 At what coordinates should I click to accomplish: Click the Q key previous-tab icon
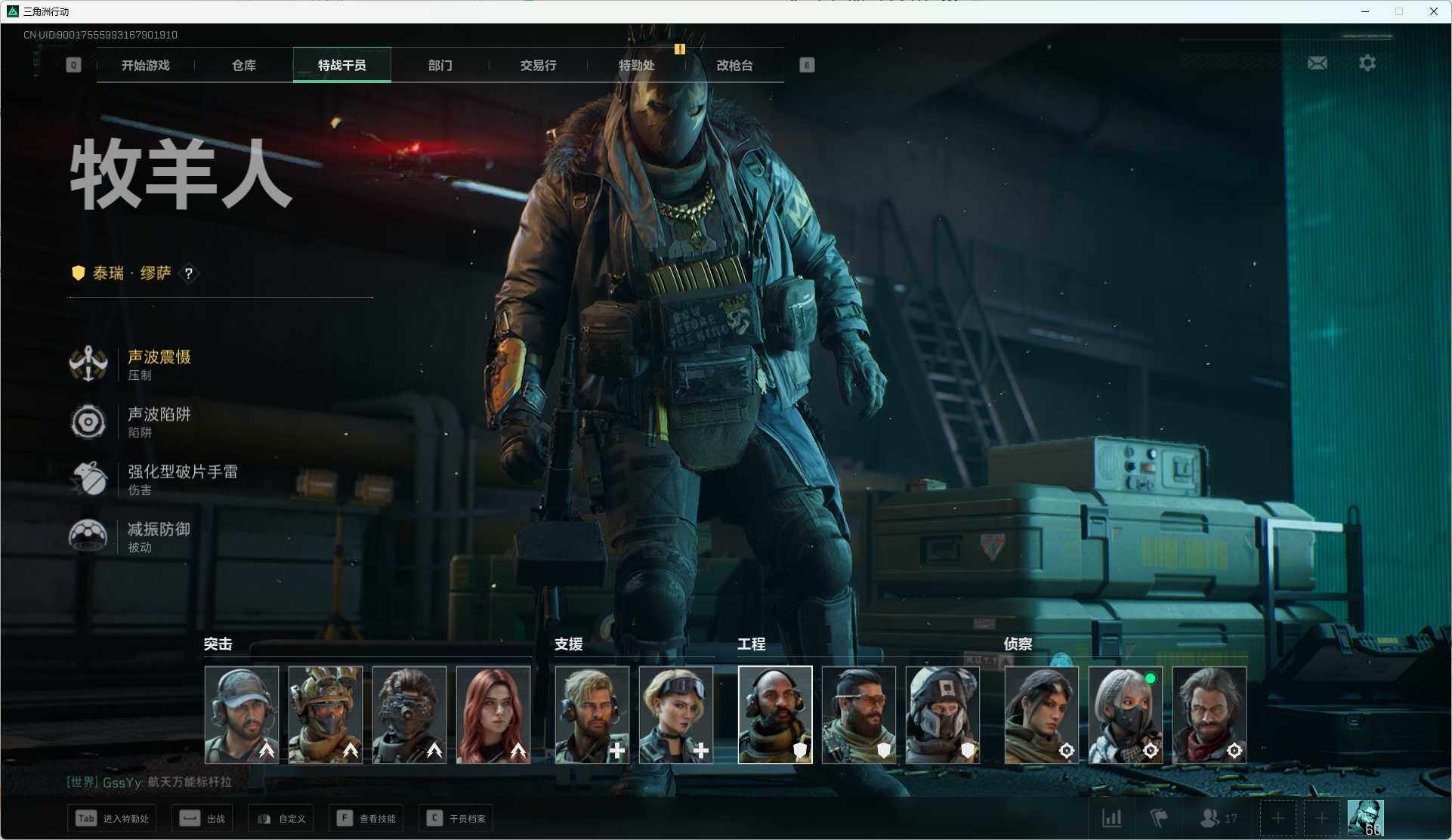(x=73, y=65)
